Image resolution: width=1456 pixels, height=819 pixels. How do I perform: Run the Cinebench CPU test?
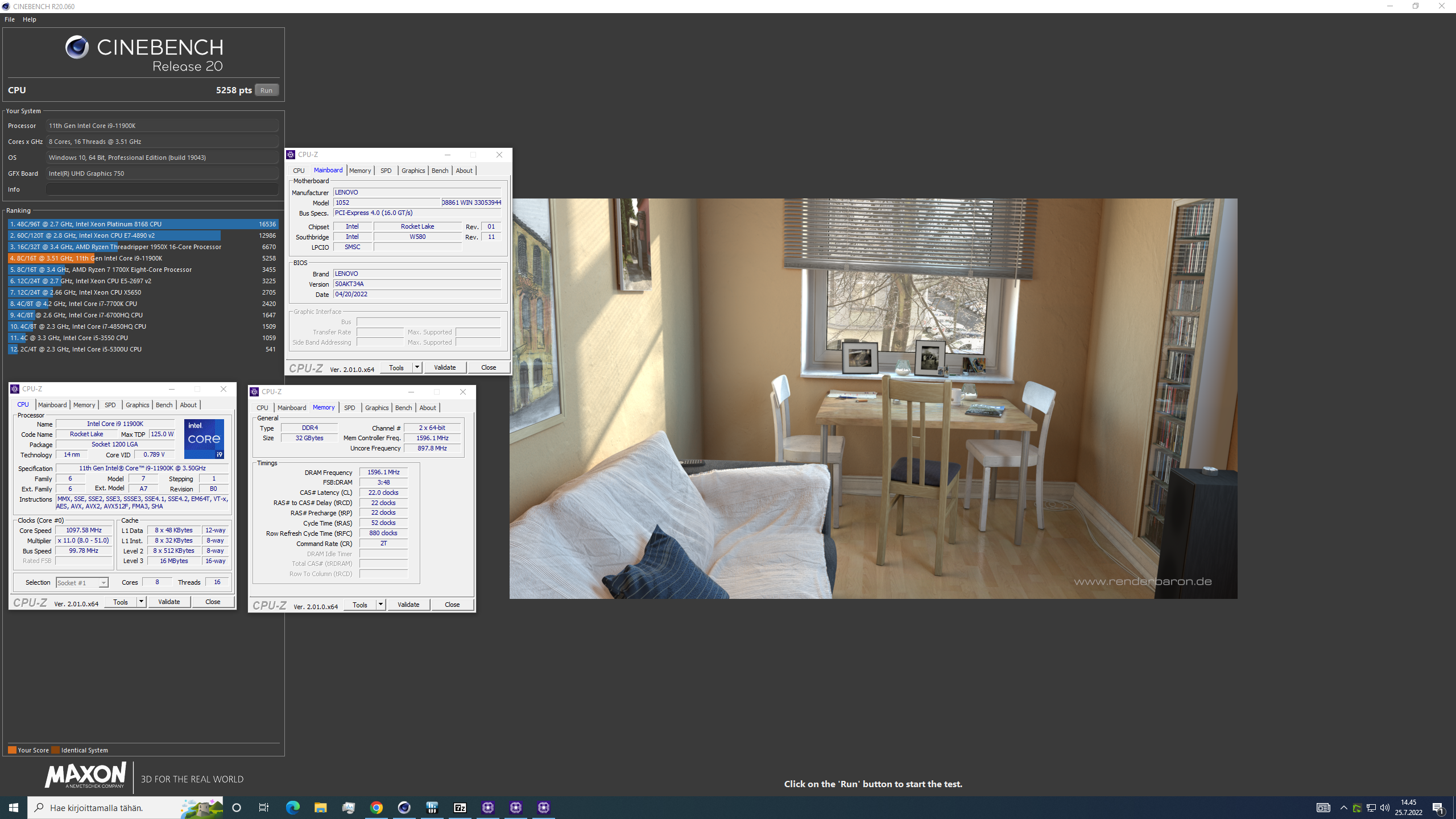coord(266,90)
